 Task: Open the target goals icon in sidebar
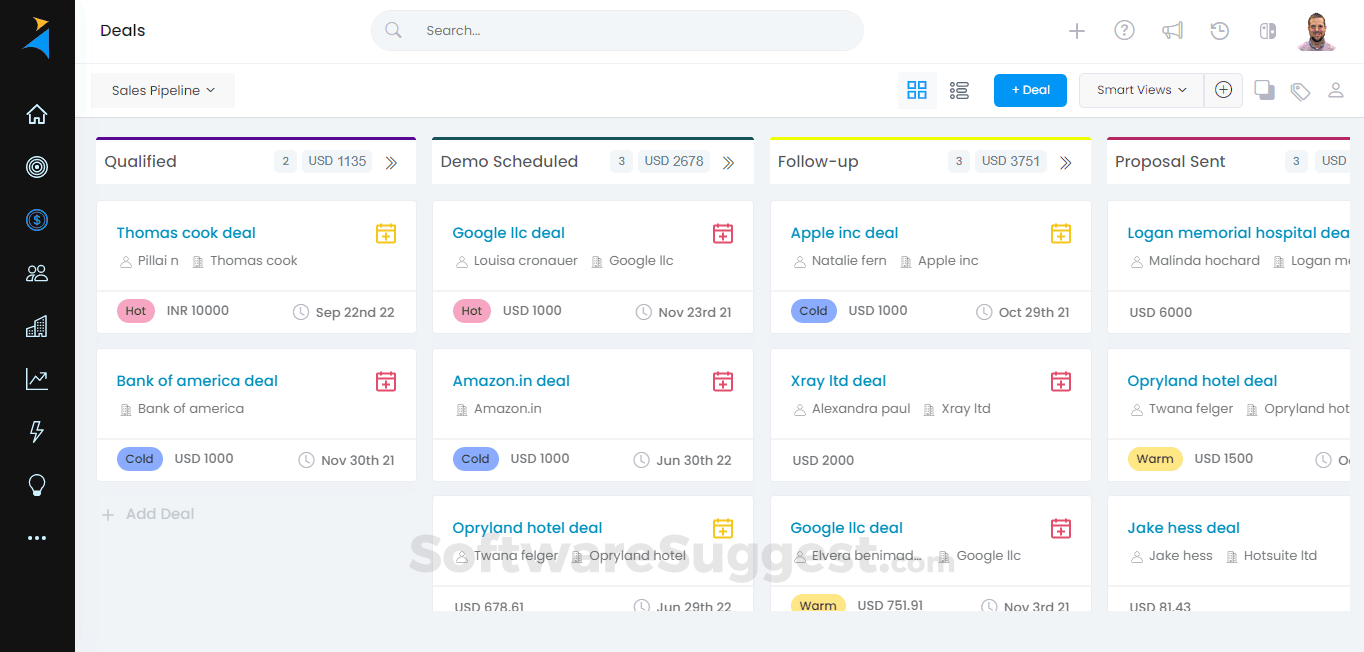37,167
